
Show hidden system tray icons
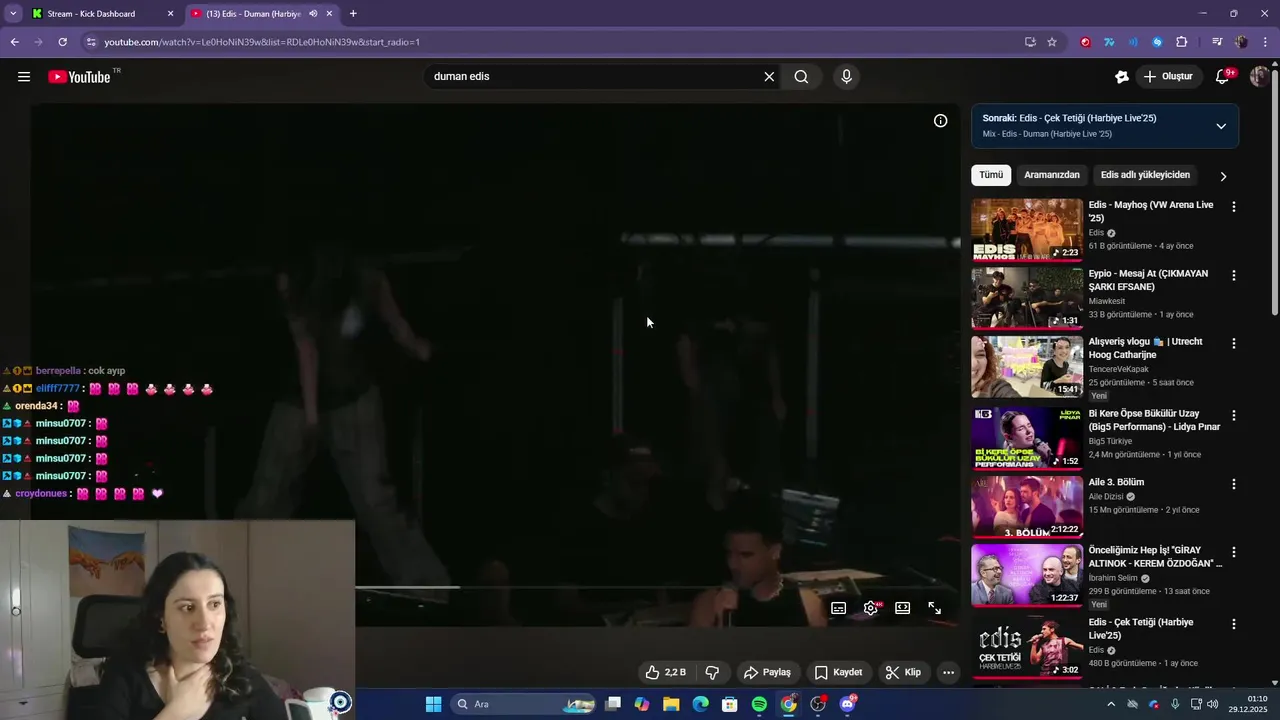click(x=1111, y=704)
